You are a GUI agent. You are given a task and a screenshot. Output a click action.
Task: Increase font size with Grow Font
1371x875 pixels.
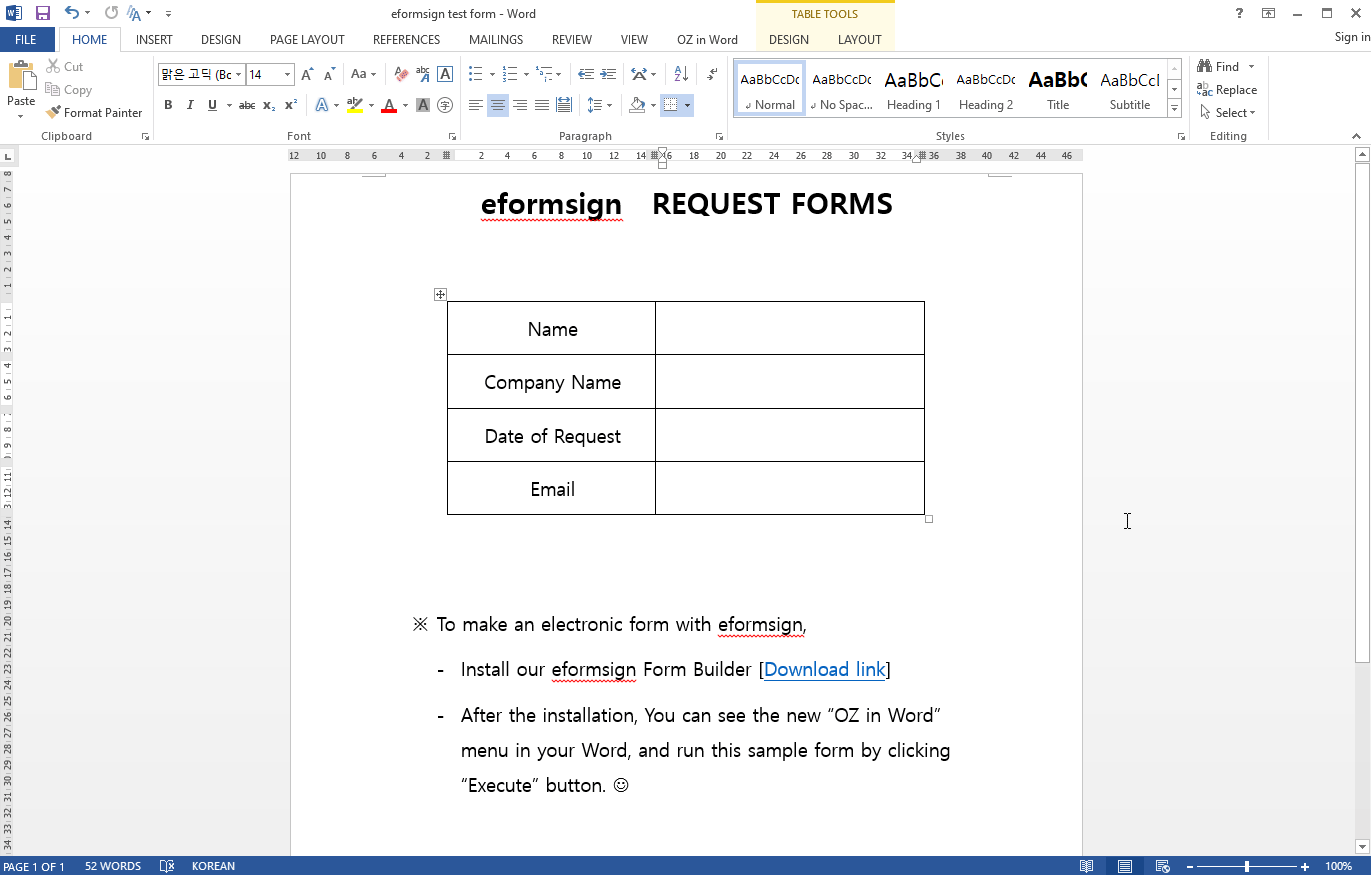(x=307, y=74)
